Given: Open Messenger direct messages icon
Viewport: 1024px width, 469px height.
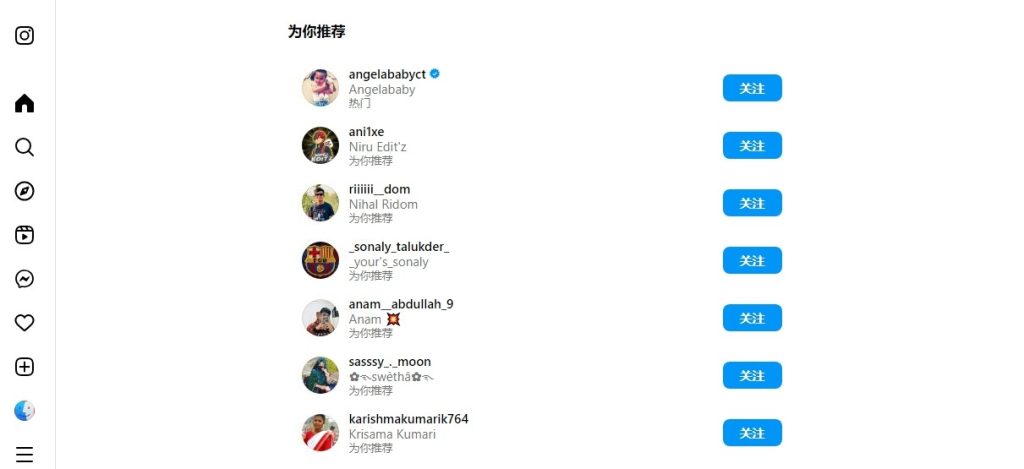Looking at the screenshot, I should [24, 279].
